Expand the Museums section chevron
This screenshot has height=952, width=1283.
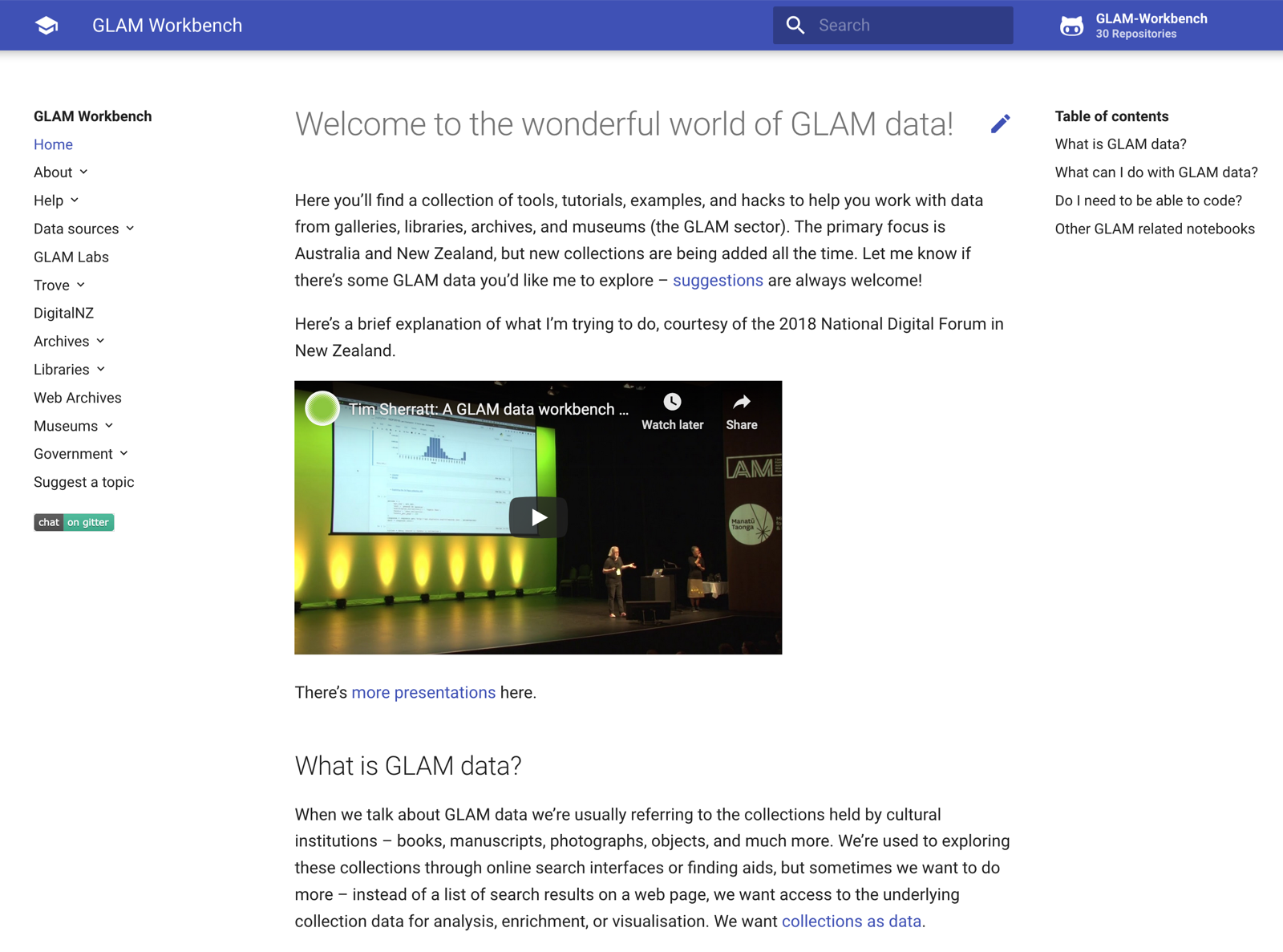point(109,426)
